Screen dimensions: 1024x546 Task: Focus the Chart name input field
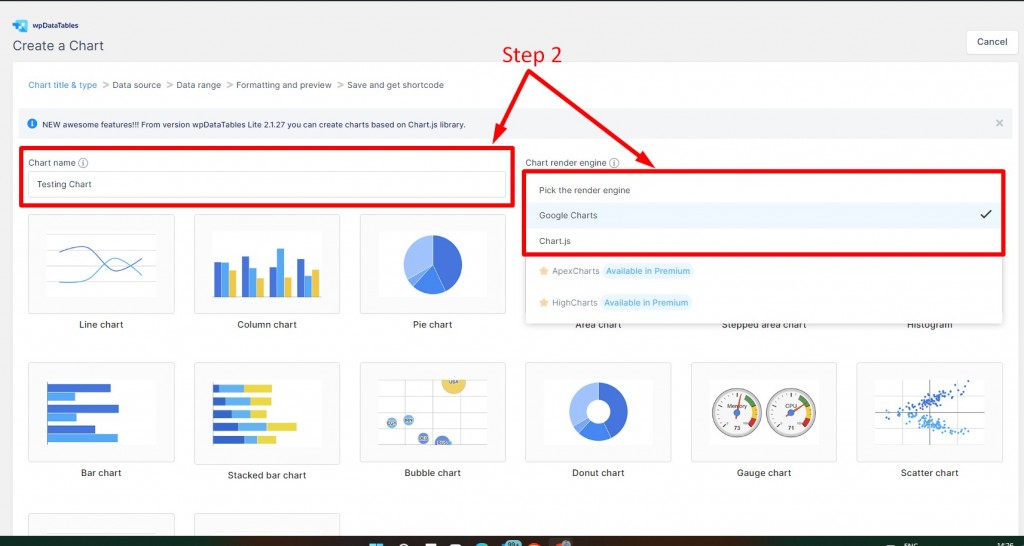pyautogui.click(x=266, y=184)
